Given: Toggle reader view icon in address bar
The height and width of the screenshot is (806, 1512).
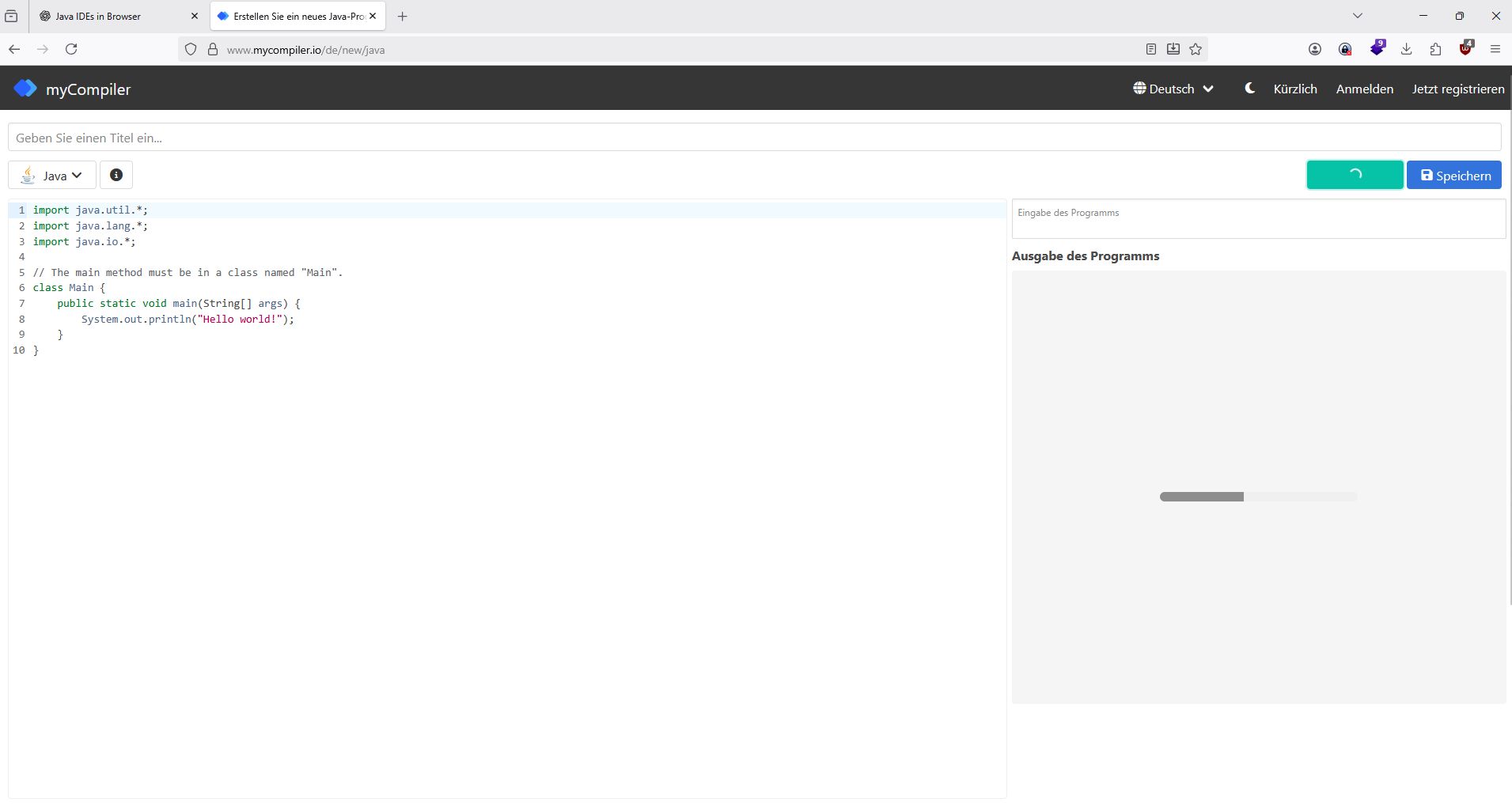Looking at the screenshot, I should [1151, 49].
